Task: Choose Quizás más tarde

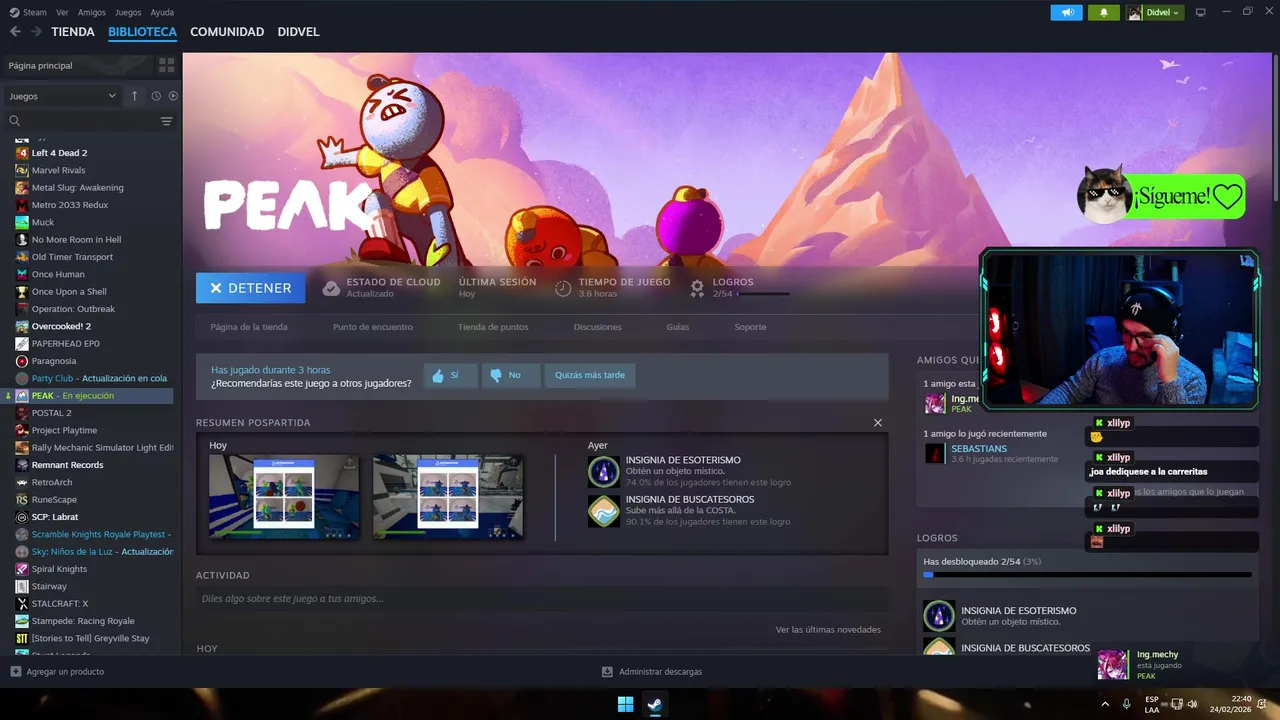Action: (590, 375)
